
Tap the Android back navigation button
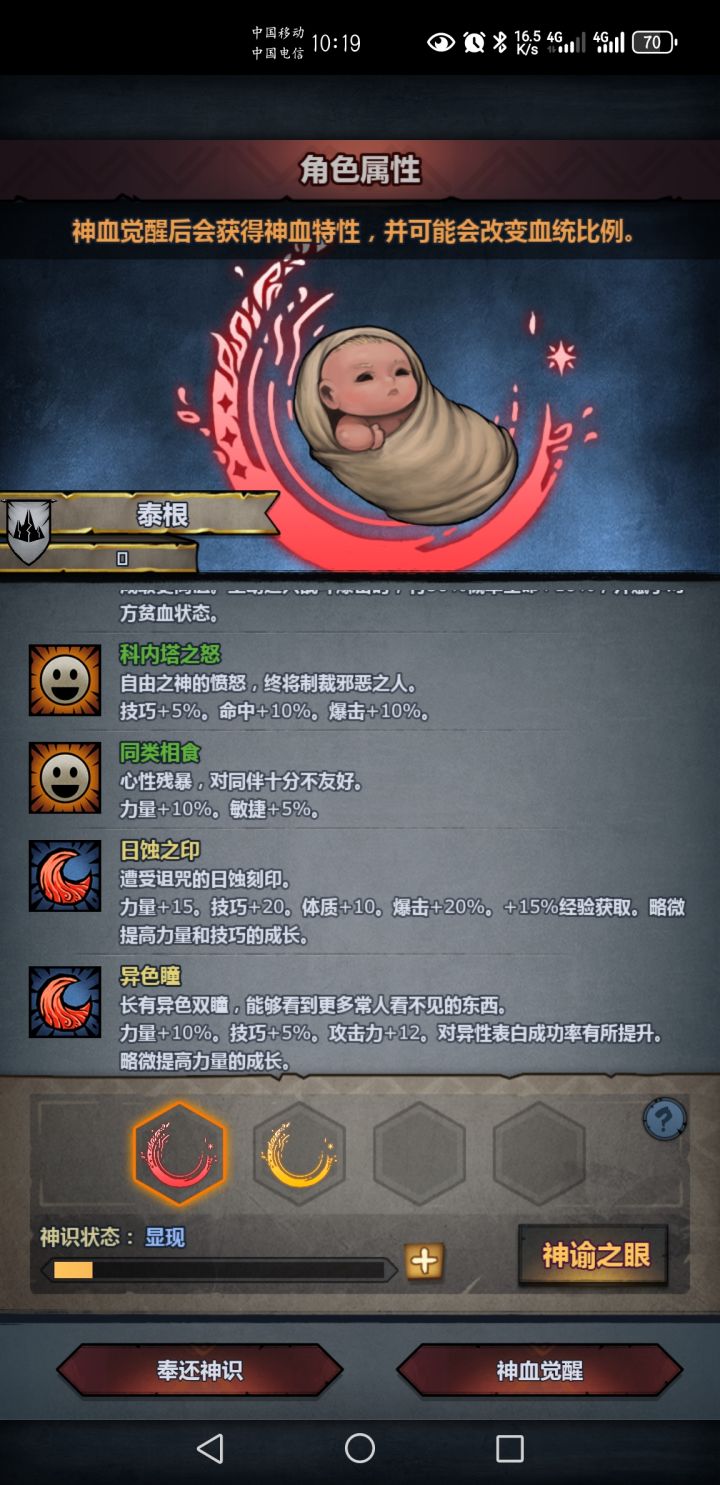pyautogui.click(x=210, y=1448)
